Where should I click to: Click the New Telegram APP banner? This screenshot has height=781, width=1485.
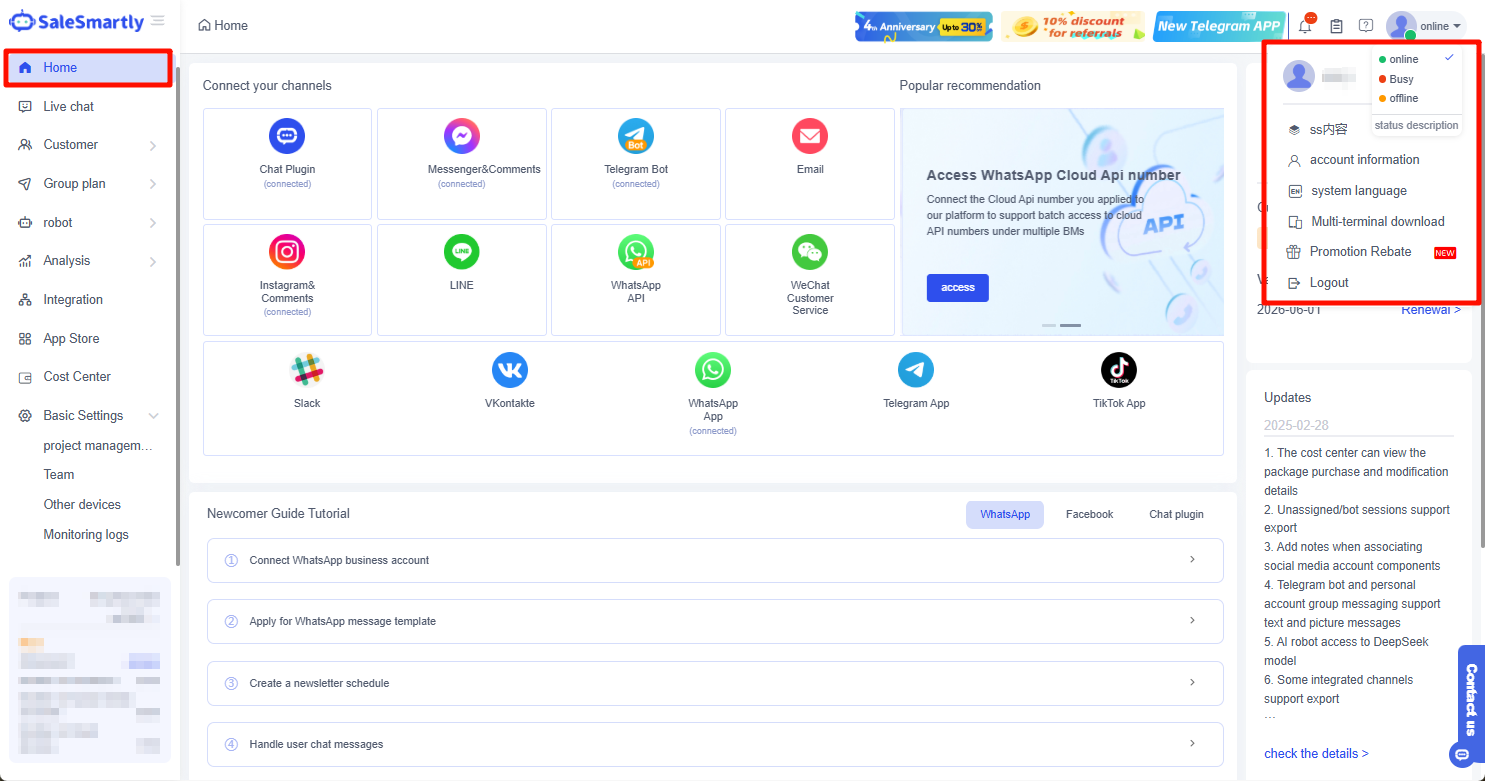coord(1219,27)
